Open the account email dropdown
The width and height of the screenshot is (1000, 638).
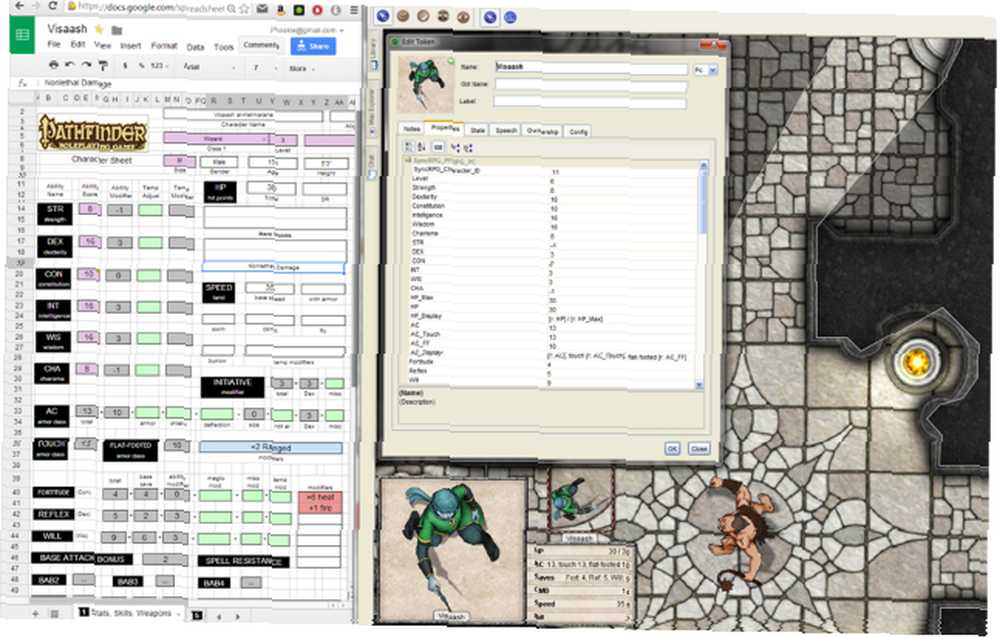click(x=307, y=30)
